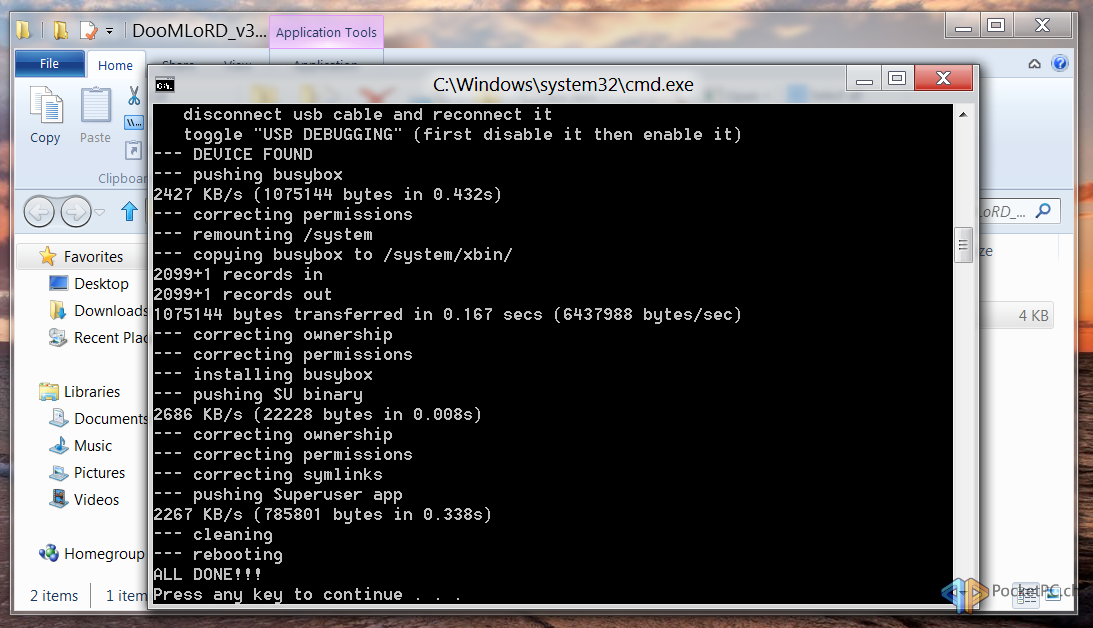Viewport: 1093px width, 628px height.
Task: Click the Cut scissors icon
Action: [134, 96]
